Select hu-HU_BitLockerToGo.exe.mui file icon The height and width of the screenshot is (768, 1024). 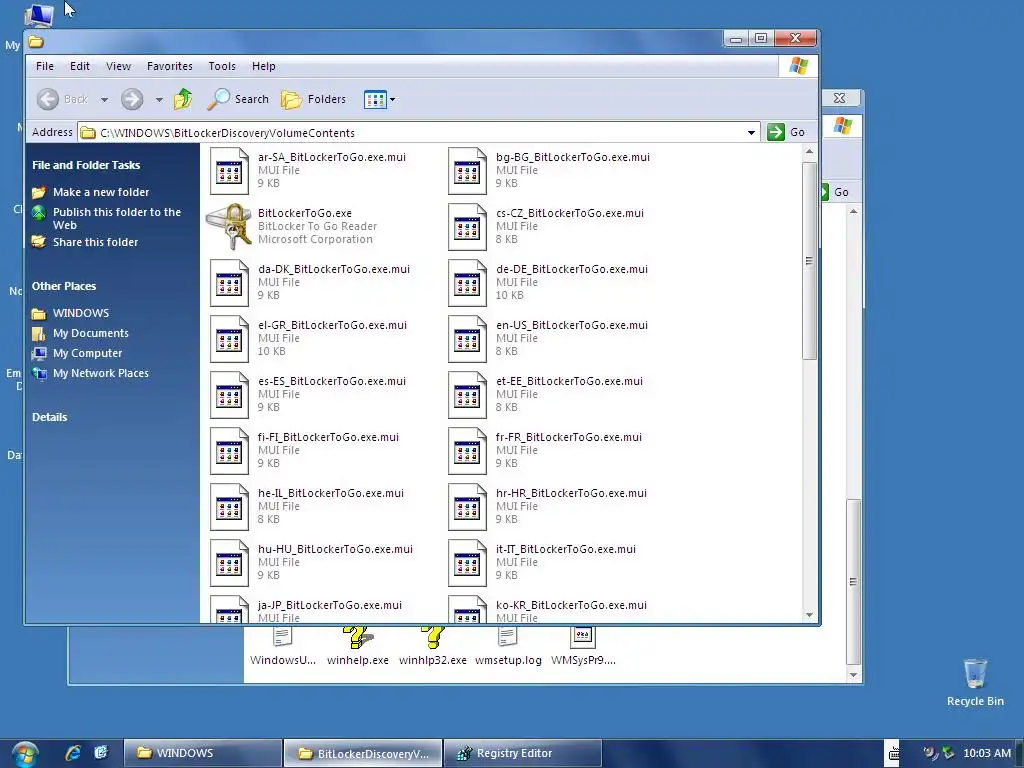[x=229, y=564]
